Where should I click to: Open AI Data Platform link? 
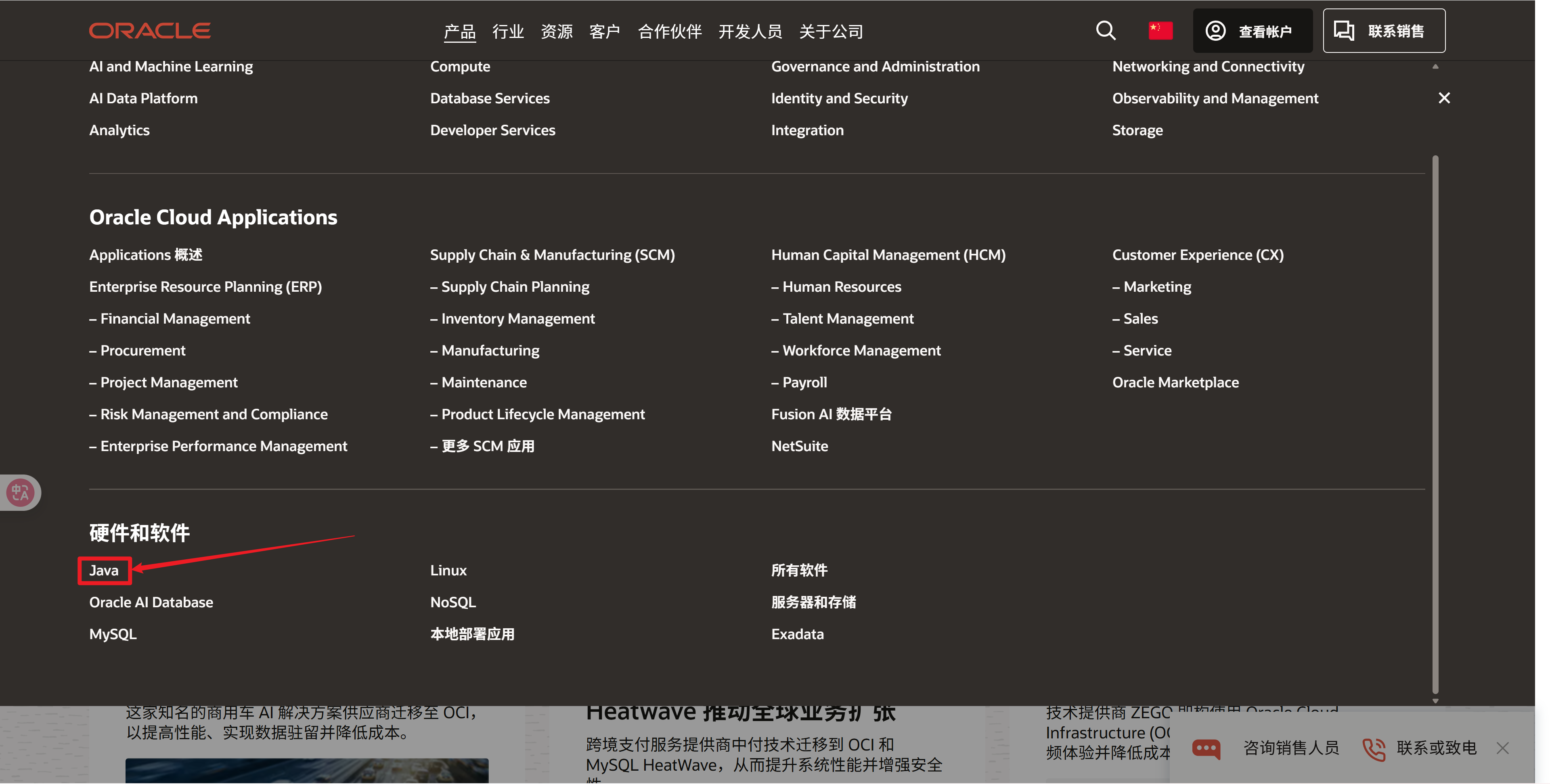(143, 98)
